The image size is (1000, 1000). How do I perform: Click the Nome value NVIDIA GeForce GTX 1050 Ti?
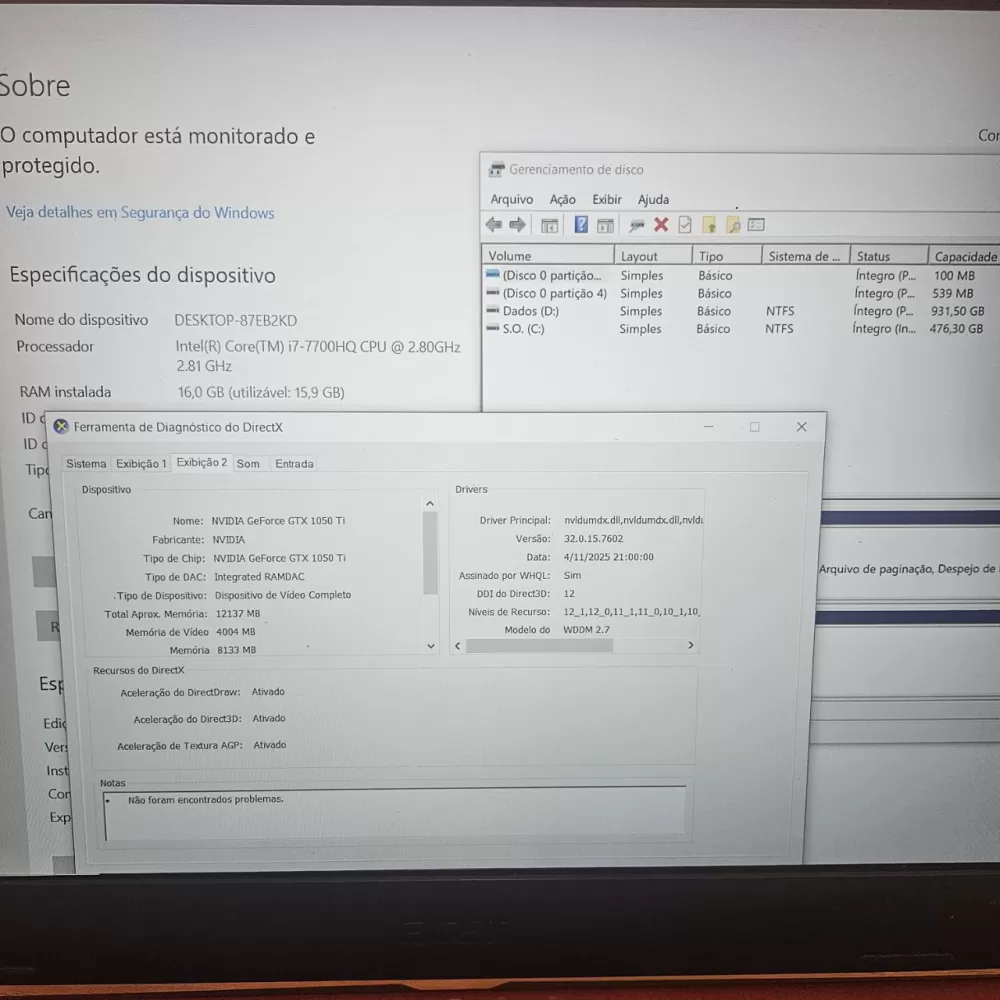tap(278, 520)
